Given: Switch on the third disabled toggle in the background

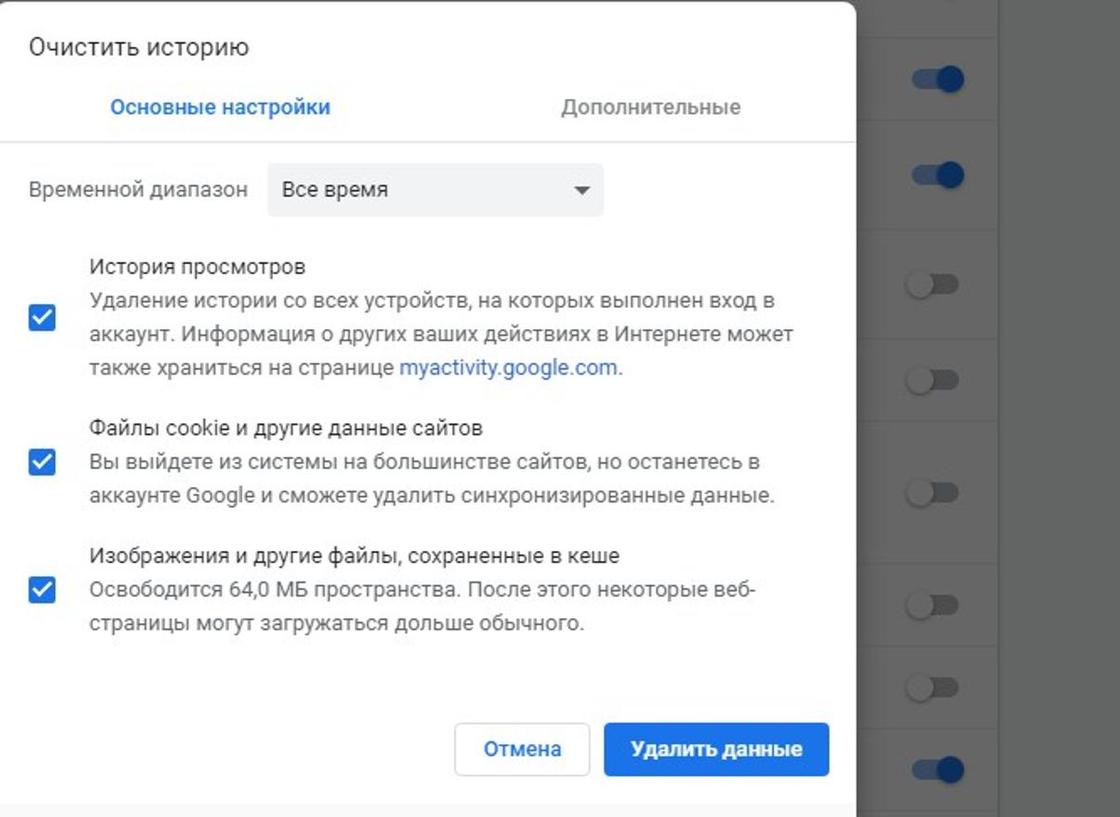Looking at the screenshot, I should point(932,493).
